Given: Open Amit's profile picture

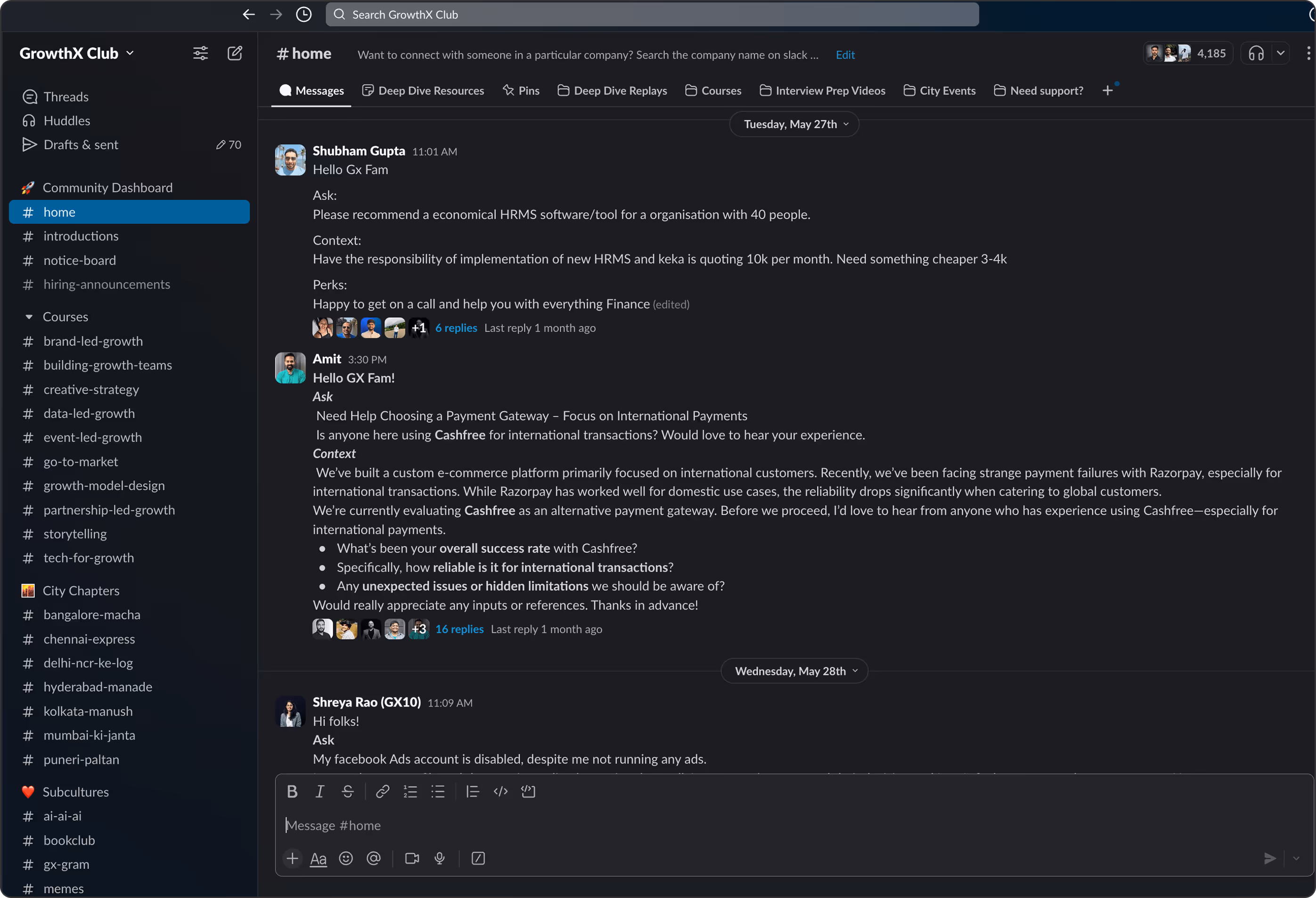Looking at the screenshot, I should pos(291,368).
